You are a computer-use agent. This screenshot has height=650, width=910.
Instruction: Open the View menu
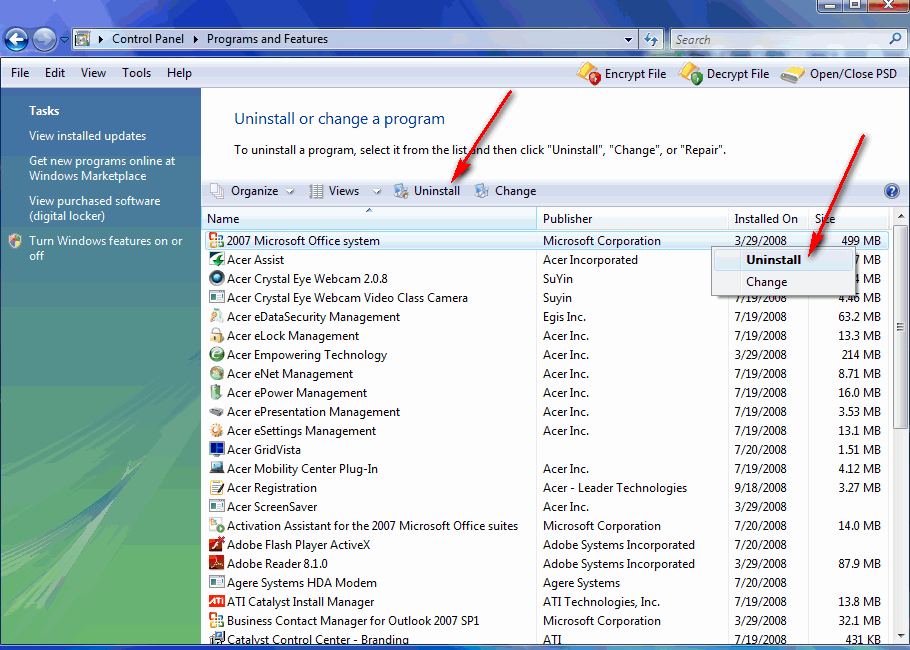click(x=93, y=73)
